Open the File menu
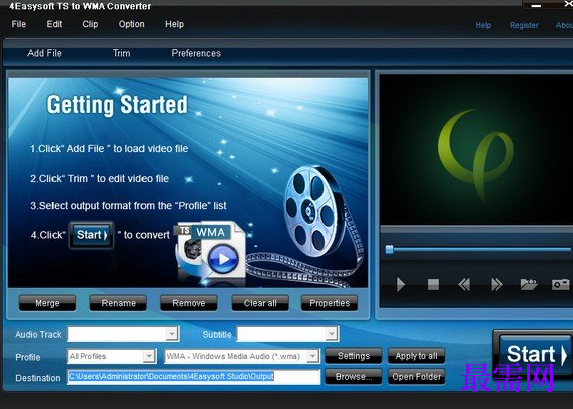Image resolution: width=573 pixels, height=409 pixels. (19, 24)
